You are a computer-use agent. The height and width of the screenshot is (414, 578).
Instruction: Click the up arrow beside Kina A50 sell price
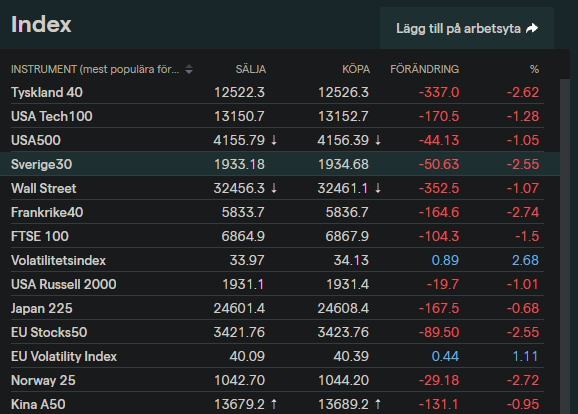pos(274,404)
